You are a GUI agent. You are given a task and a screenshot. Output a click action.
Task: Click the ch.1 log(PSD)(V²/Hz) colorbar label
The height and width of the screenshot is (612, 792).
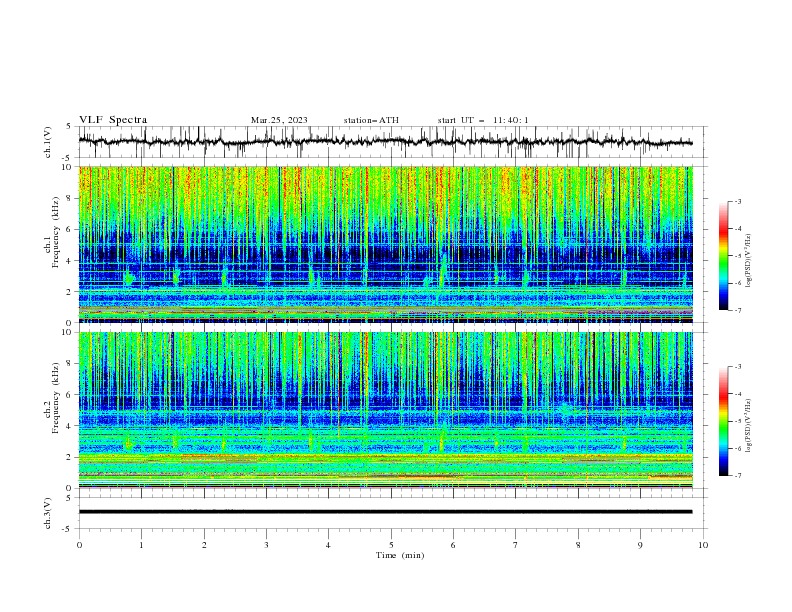748,261
